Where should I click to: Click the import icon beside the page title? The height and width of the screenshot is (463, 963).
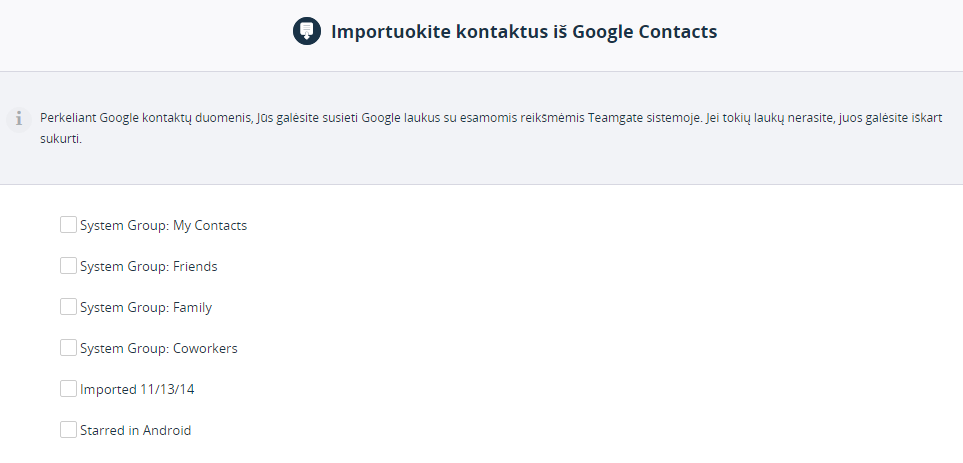306,31
